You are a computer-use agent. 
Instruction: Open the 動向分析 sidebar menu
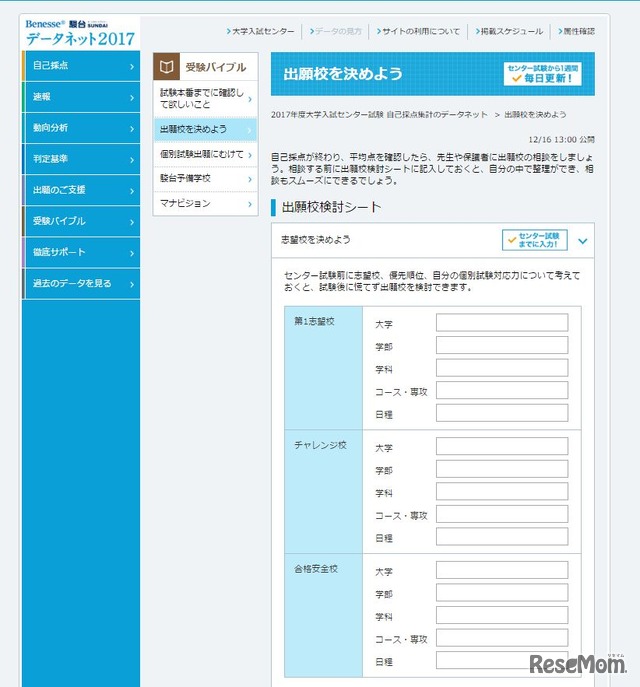coord(81,128)
